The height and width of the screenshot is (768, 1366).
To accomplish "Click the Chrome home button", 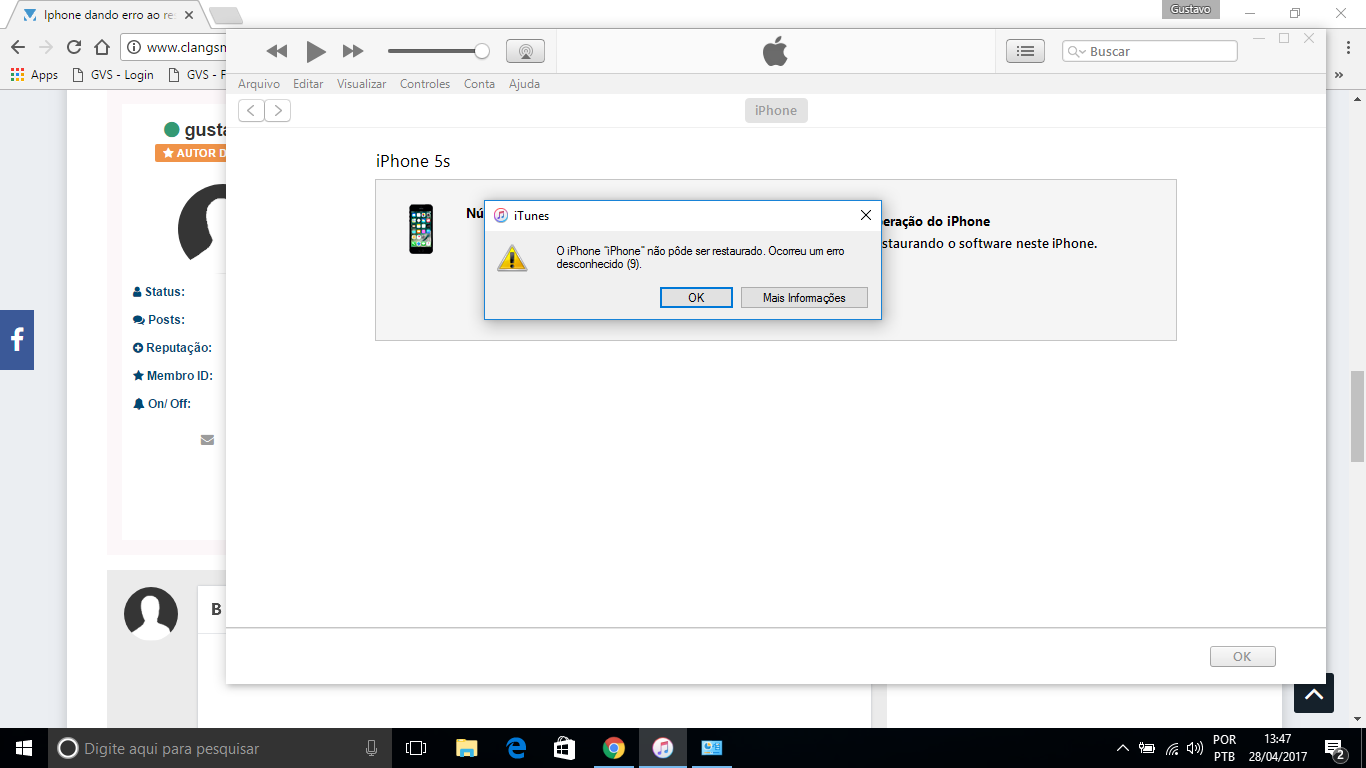I will pos(102,47).
